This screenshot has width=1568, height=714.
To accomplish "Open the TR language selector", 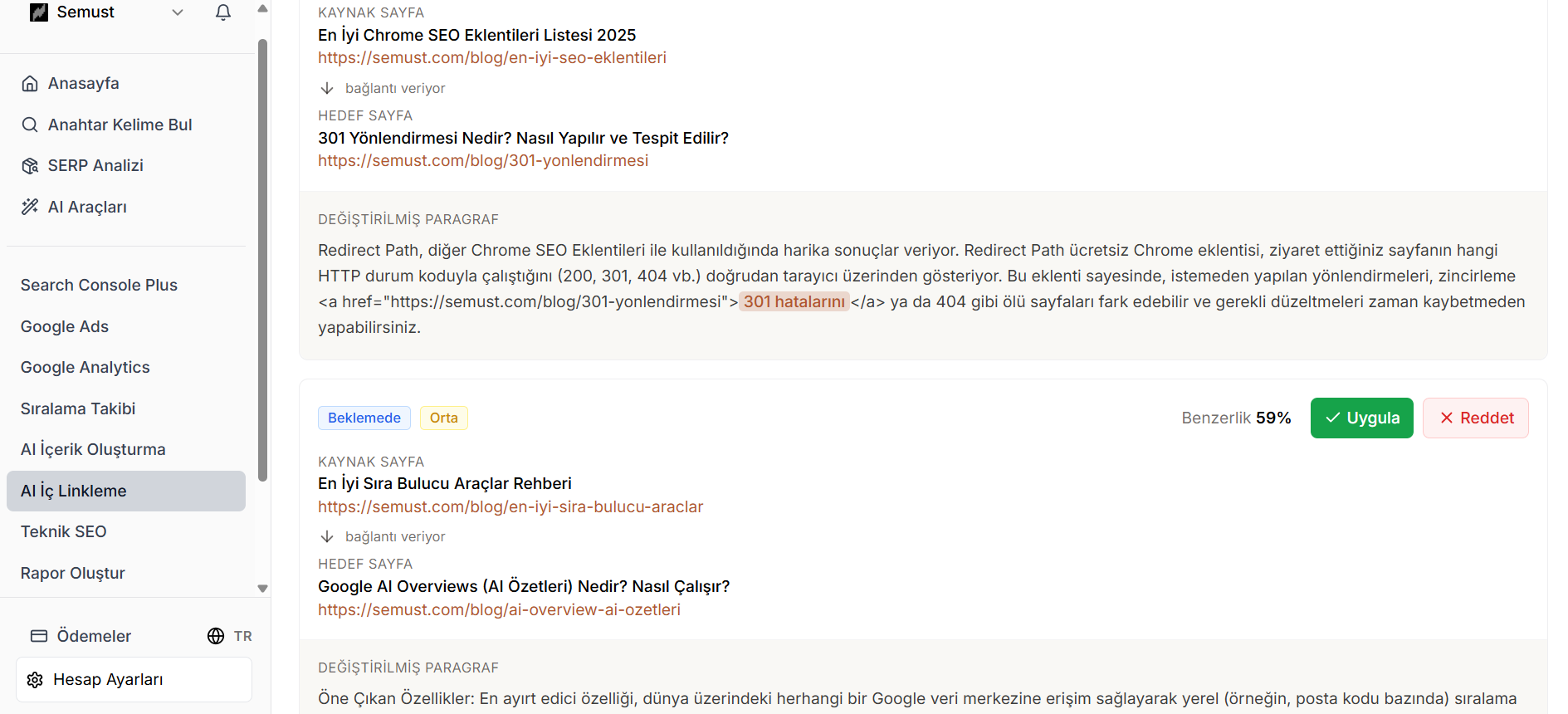I will (230, 636).
